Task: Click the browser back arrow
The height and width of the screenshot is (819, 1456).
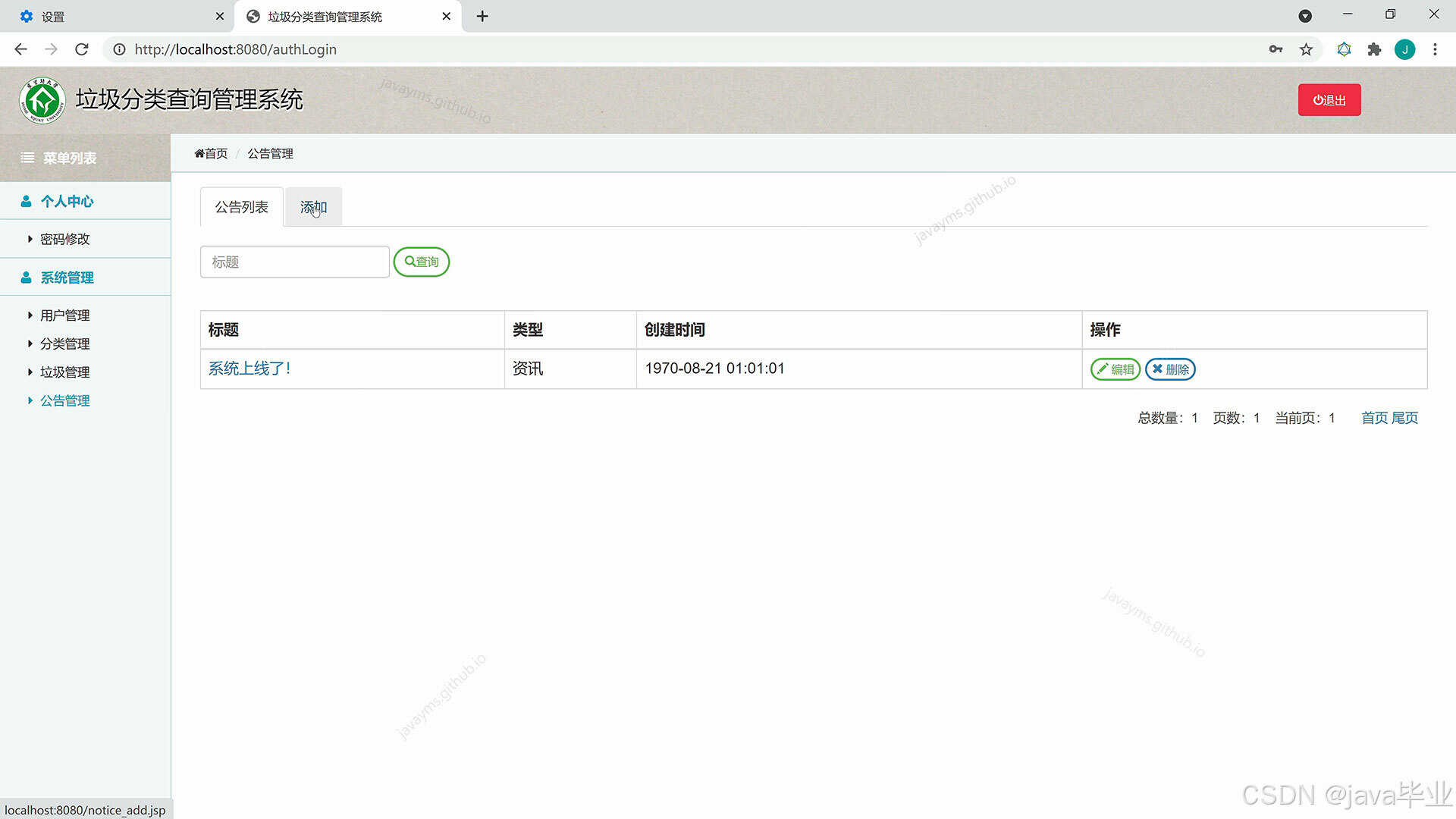Action: (20, 49)
